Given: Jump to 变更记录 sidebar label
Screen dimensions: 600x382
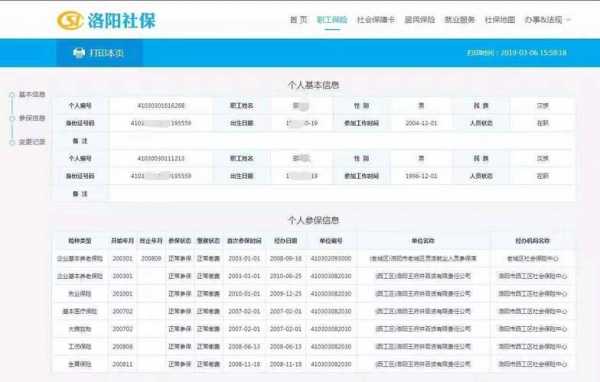Looking at the screenshot, I should 32,142.
